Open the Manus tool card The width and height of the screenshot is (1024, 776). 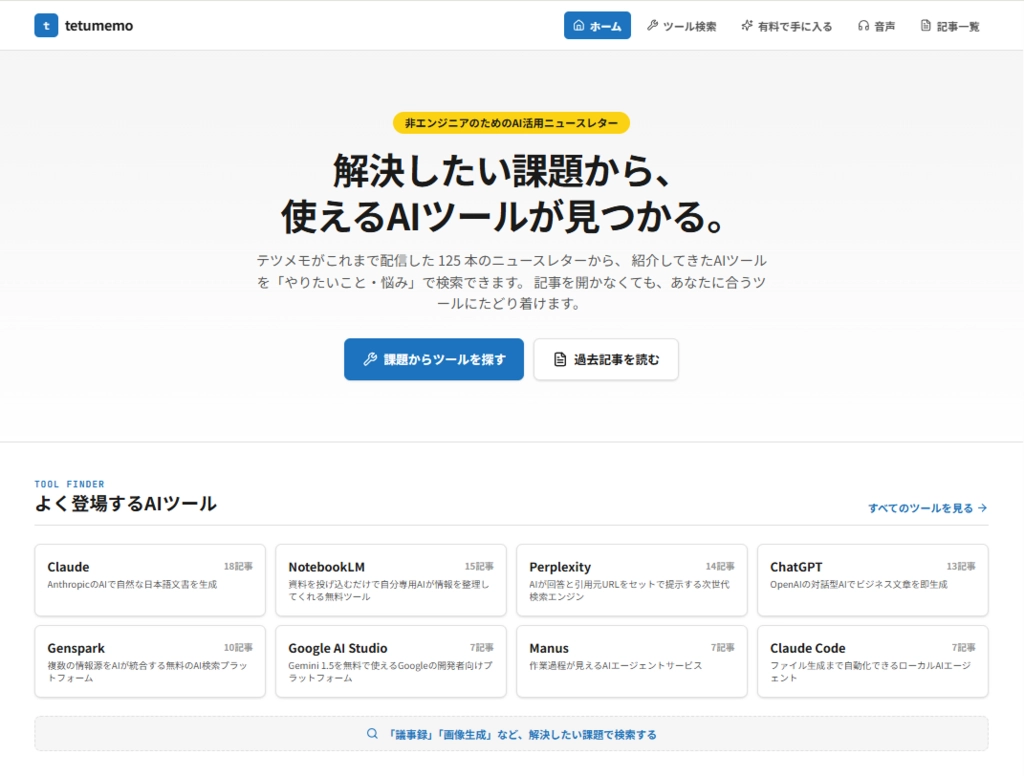point(632,661)
